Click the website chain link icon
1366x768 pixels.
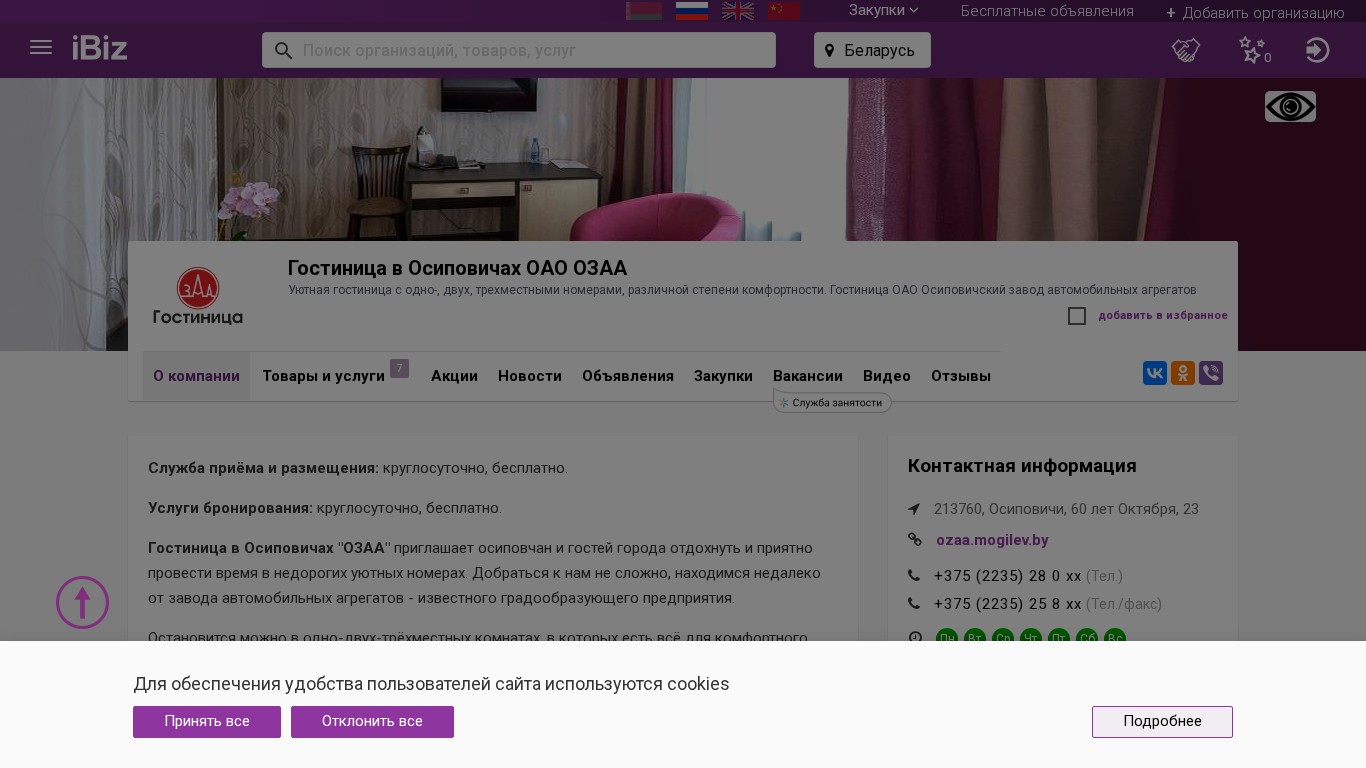(x=914, y=540)
